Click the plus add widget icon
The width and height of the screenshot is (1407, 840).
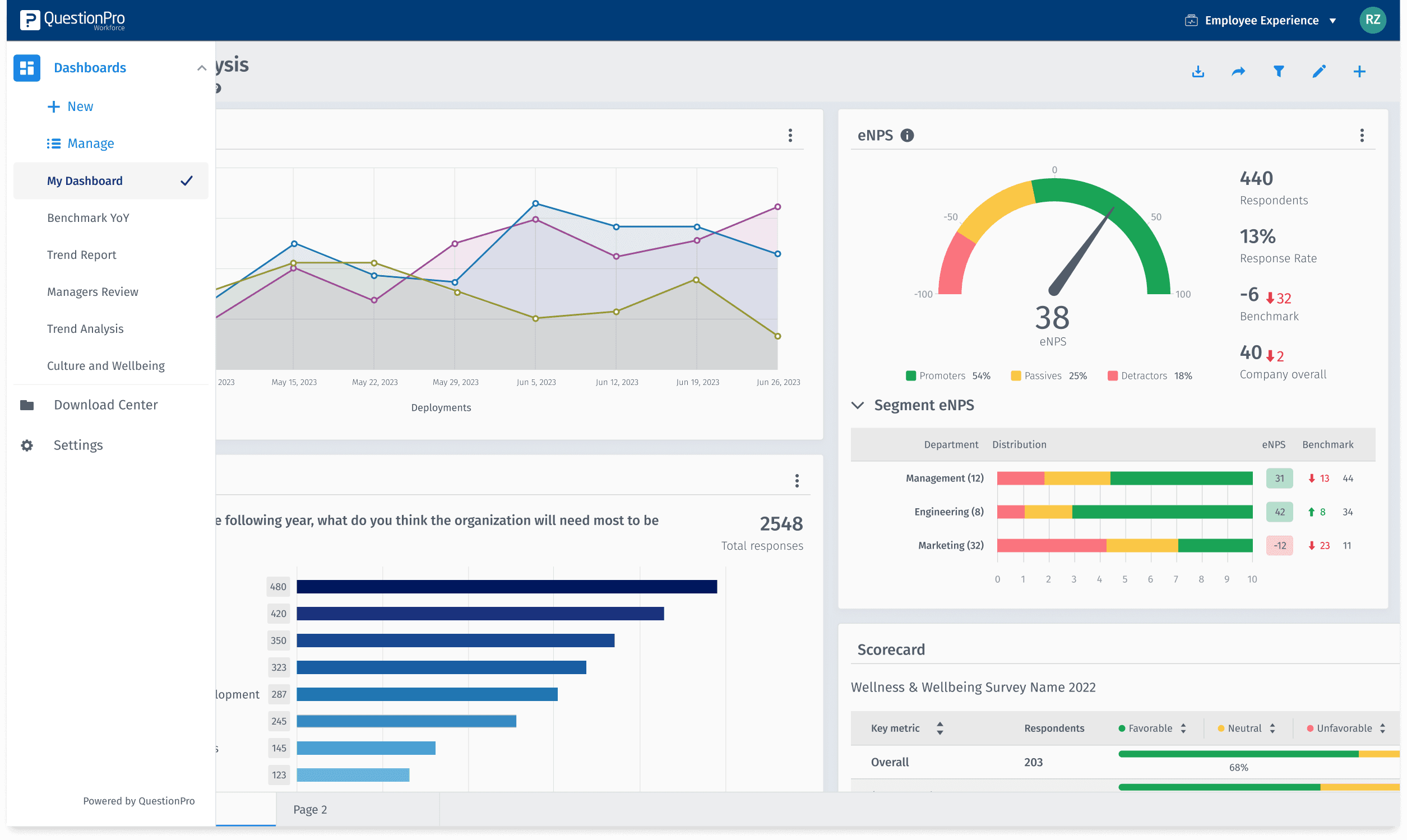point(1359,71)
